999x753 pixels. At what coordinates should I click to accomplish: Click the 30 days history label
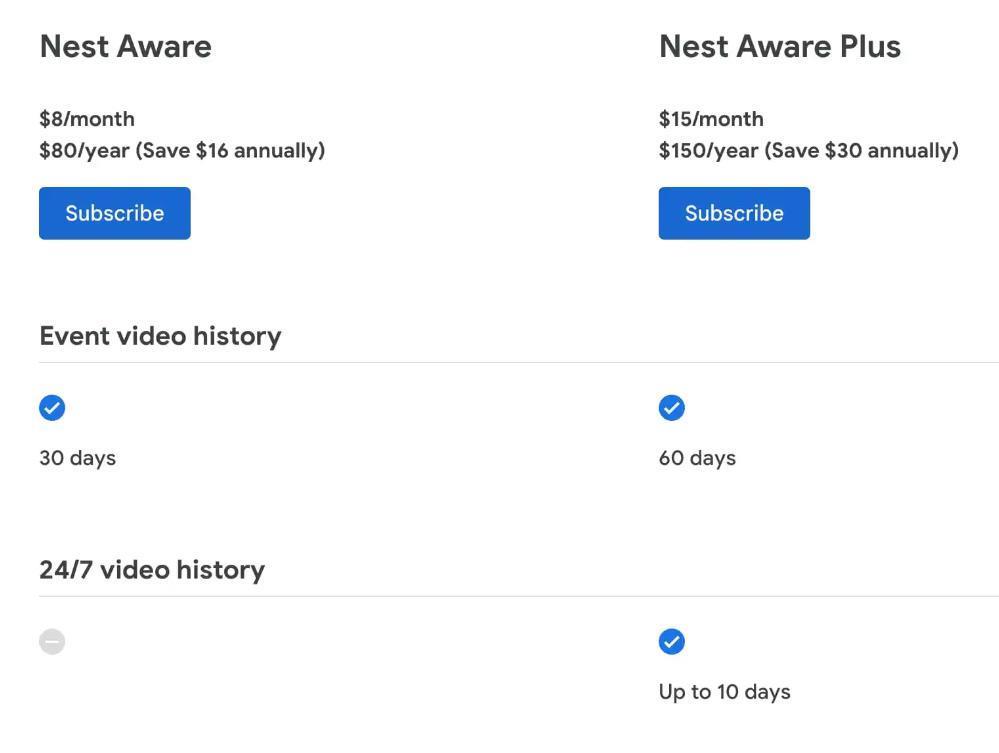pos(77,457)
